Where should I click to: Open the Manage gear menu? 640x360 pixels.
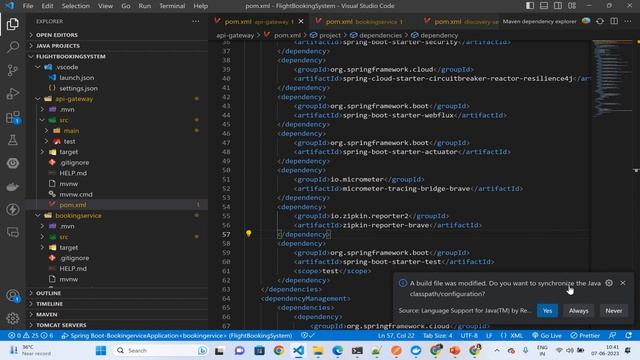[13, 318]
